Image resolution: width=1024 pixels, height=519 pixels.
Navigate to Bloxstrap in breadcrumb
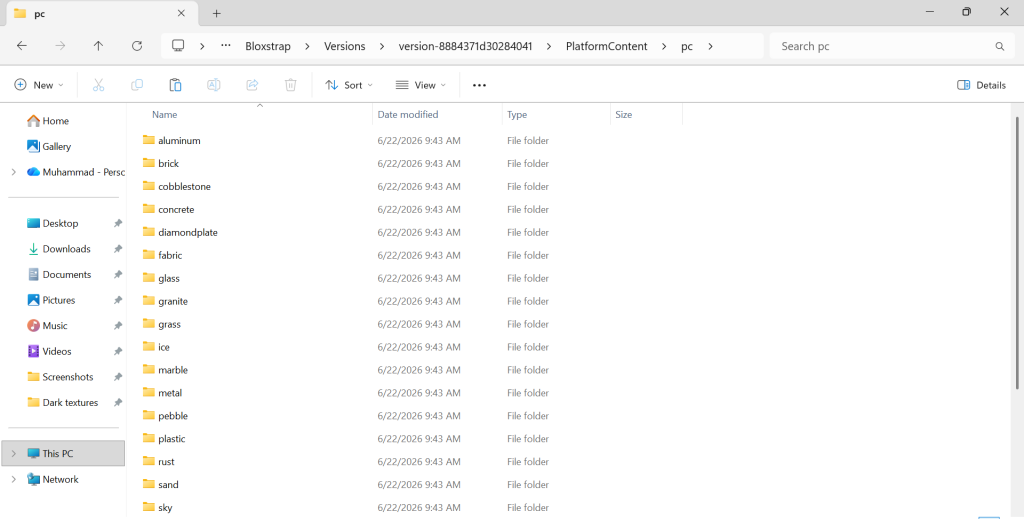[268, 46]
